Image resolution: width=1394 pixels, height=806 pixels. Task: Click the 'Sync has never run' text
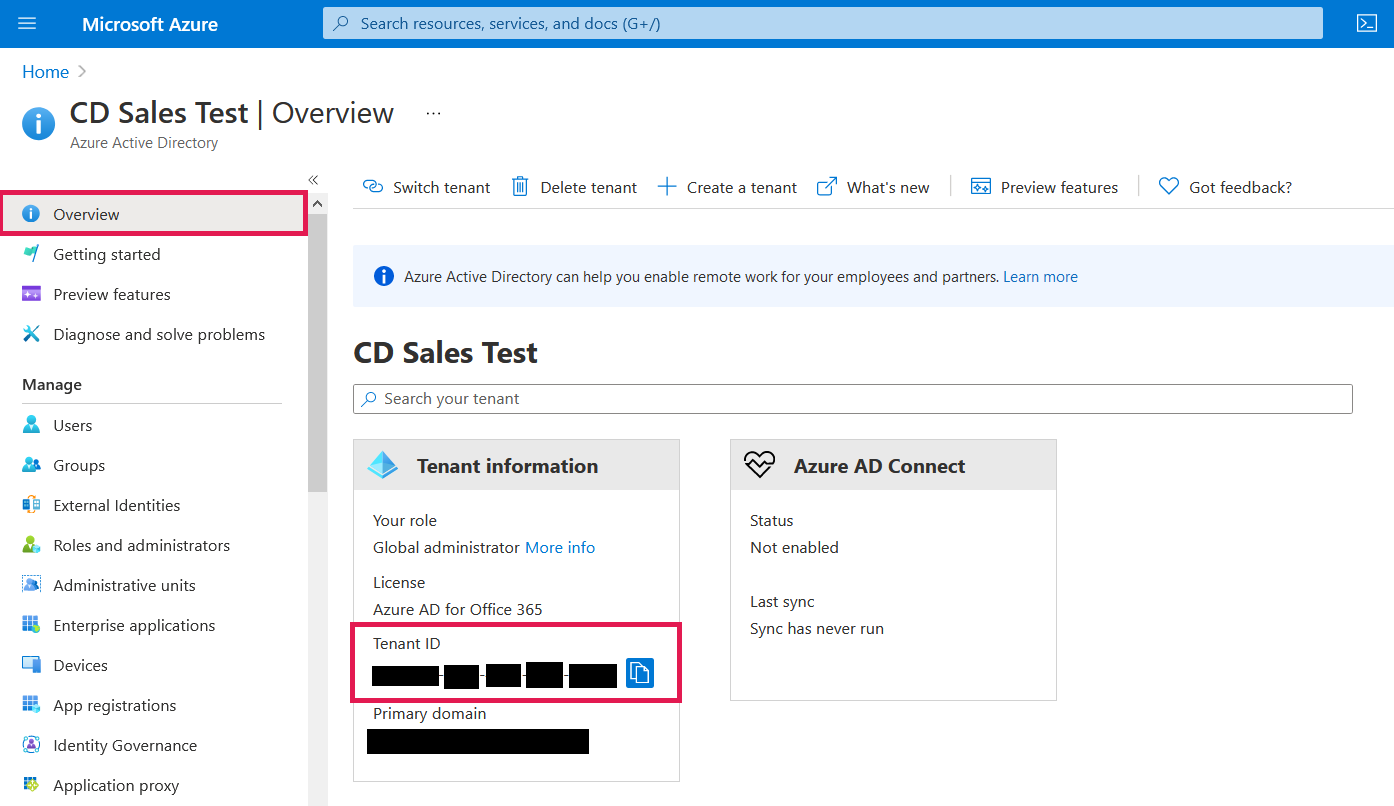click(x=817, y=628)
